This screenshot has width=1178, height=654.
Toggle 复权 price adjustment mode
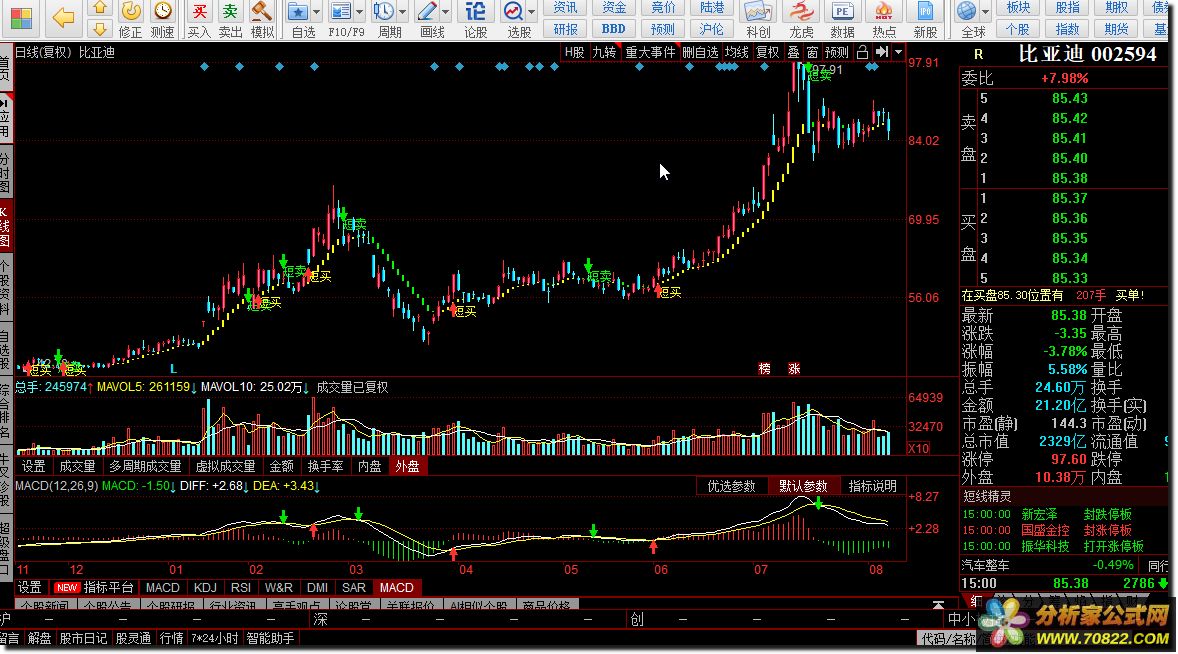coord(767,53)
